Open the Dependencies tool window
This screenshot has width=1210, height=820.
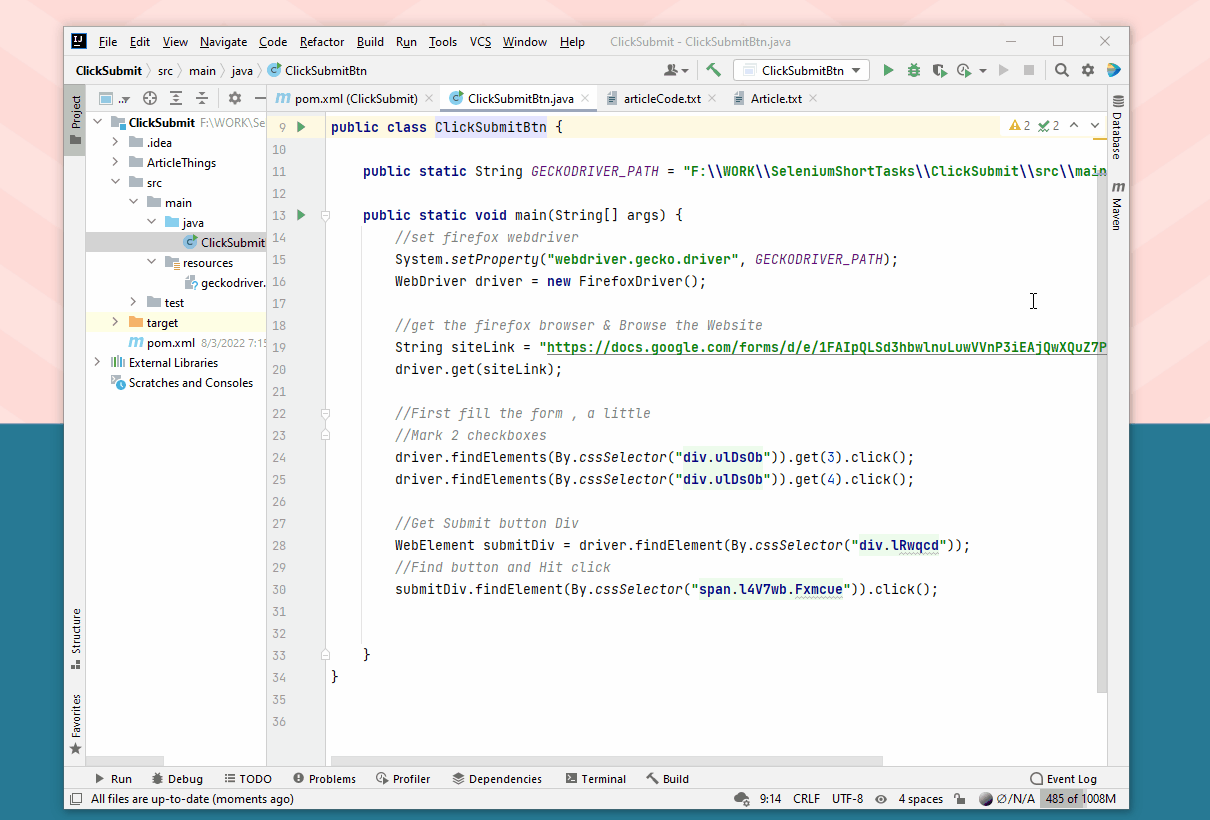[497, 779]
